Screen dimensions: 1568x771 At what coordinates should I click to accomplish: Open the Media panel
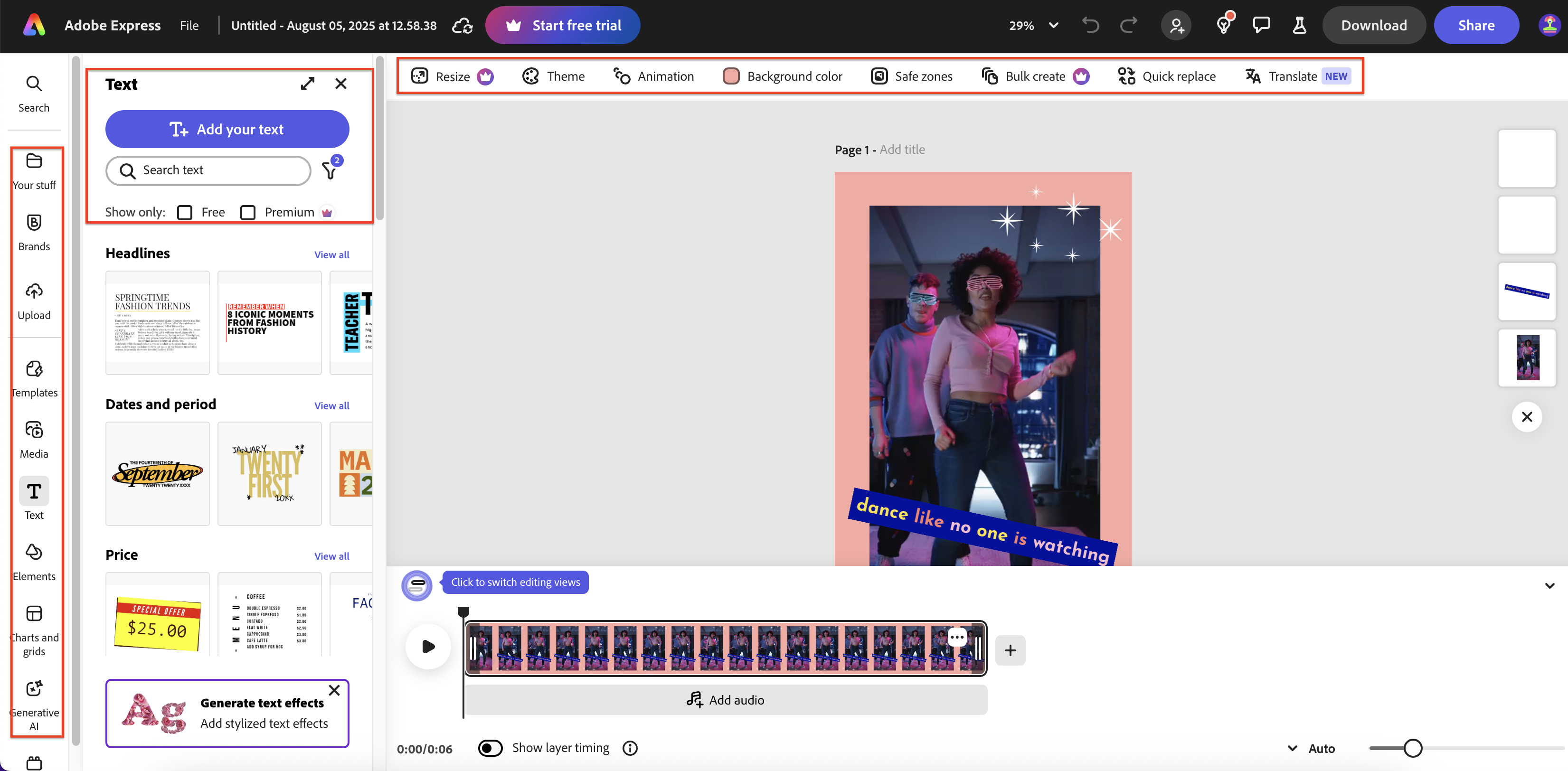pyautogui.click(x=34, y=440)
